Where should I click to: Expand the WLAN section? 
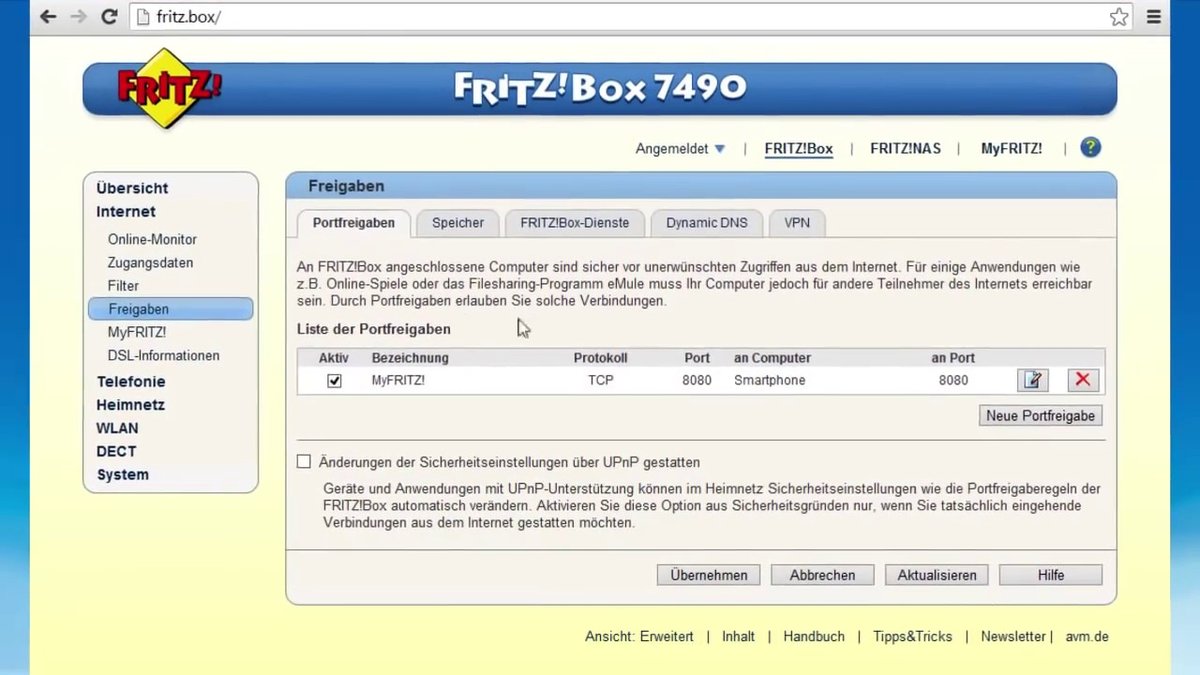pos(117,428)
